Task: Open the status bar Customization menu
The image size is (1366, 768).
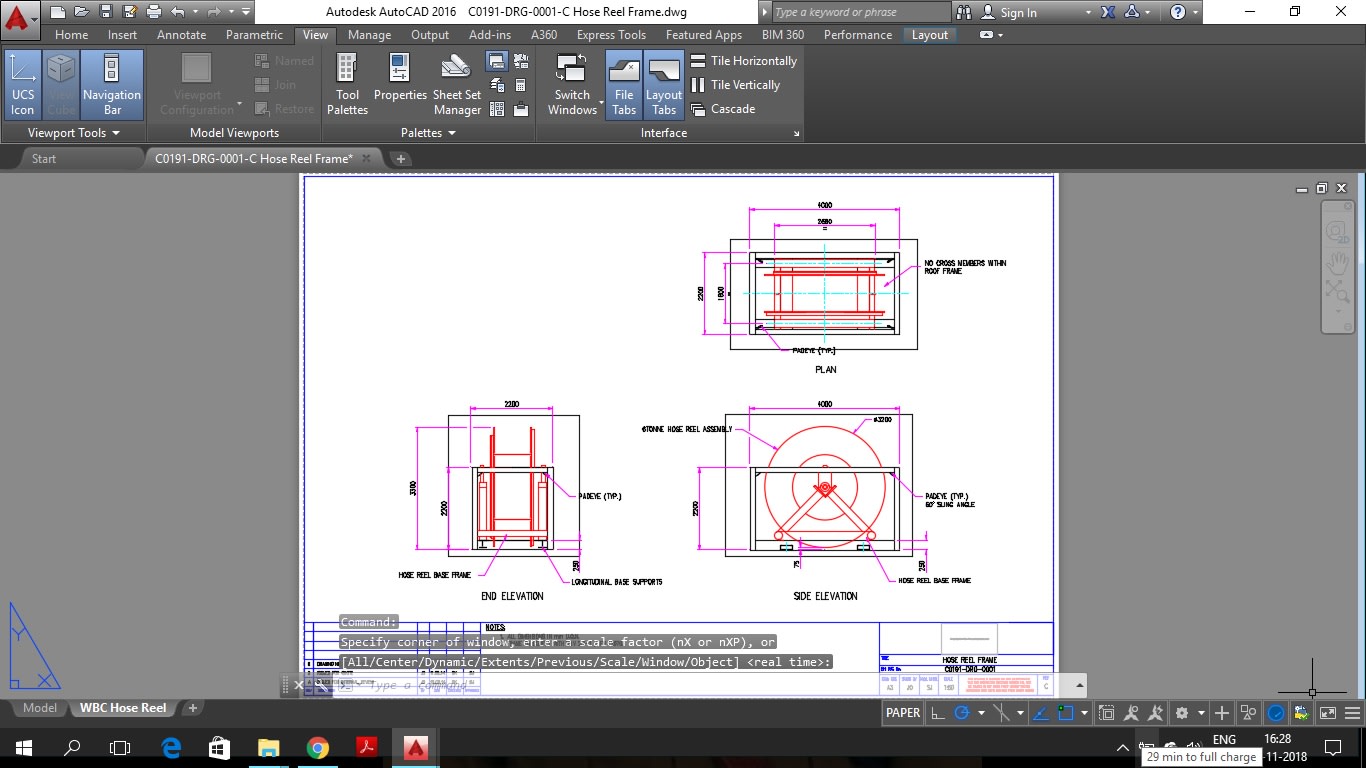Action: point(1353,712)
